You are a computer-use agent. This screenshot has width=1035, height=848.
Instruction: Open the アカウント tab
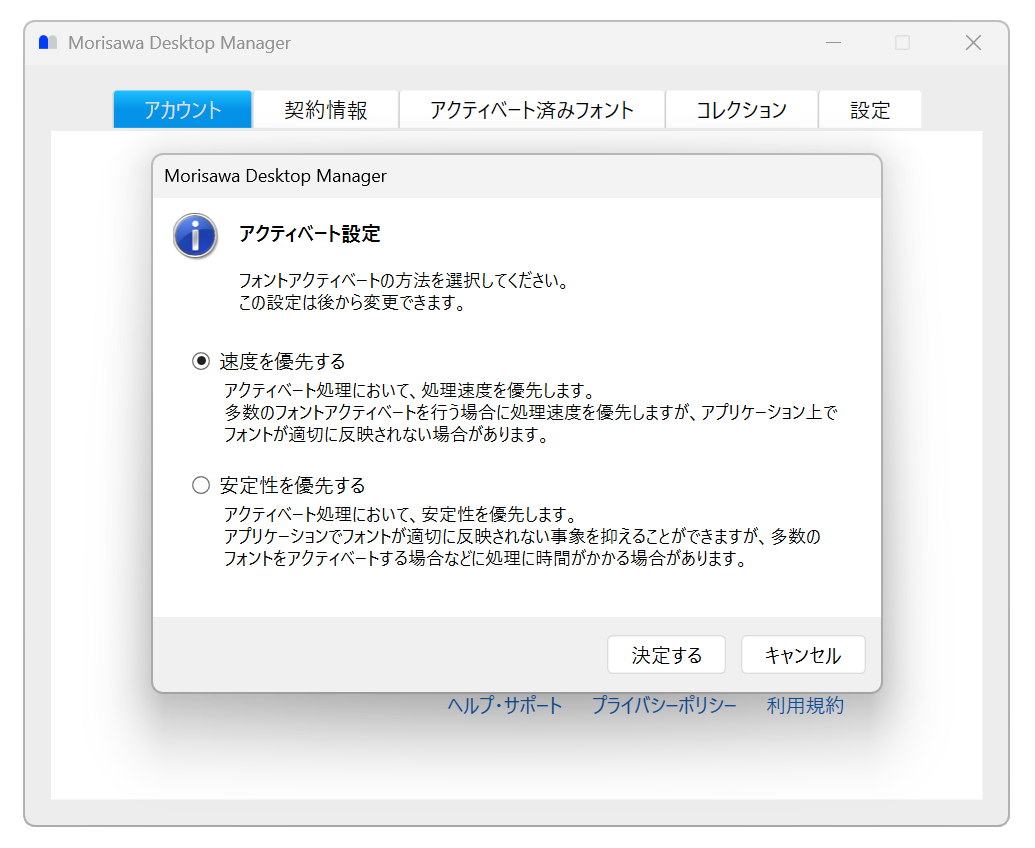183,110
